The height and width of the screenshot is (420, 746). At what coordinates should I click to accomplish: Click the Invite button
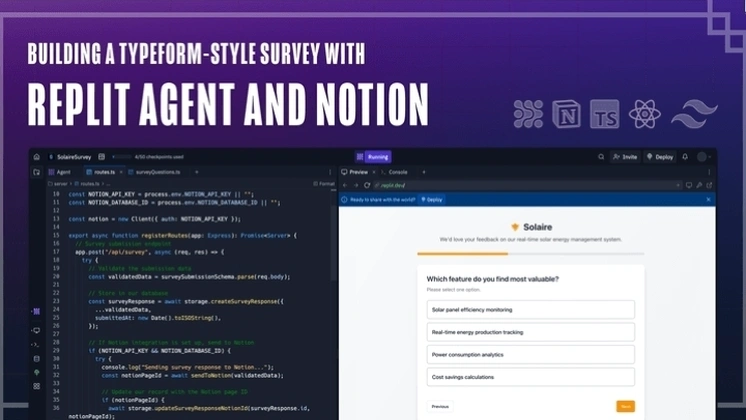pos(625,157)
